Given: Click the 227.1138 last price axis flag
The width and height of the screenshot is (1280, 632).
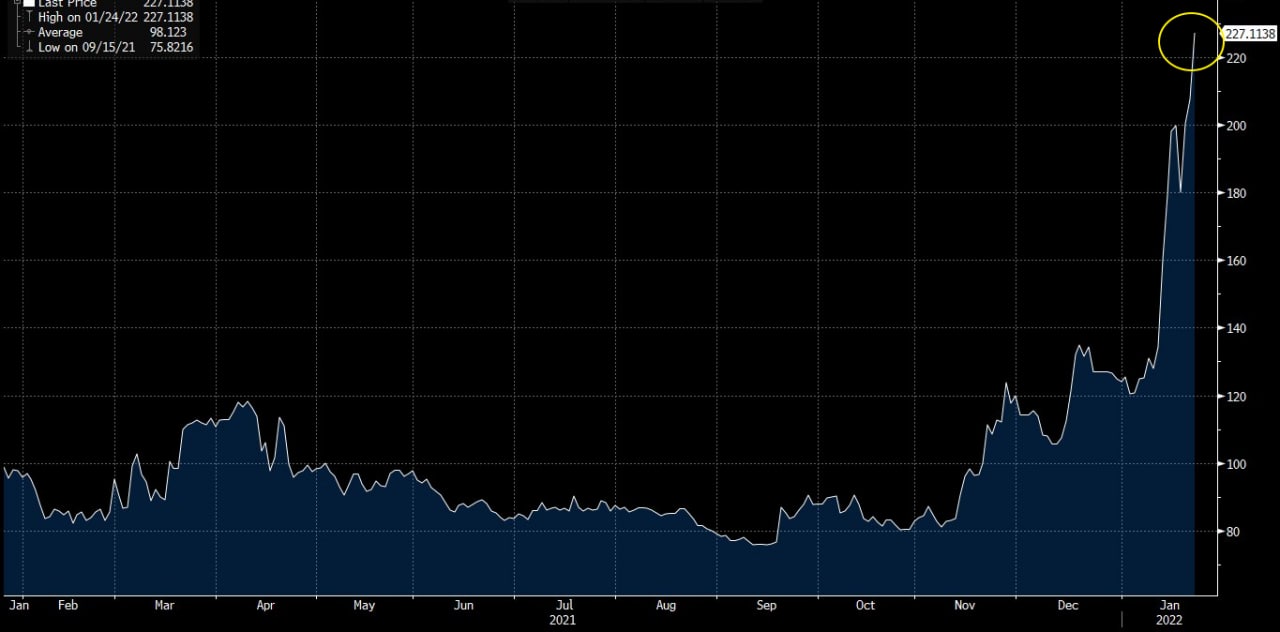Looking at the screenshot, I should tap(1250, 33).
